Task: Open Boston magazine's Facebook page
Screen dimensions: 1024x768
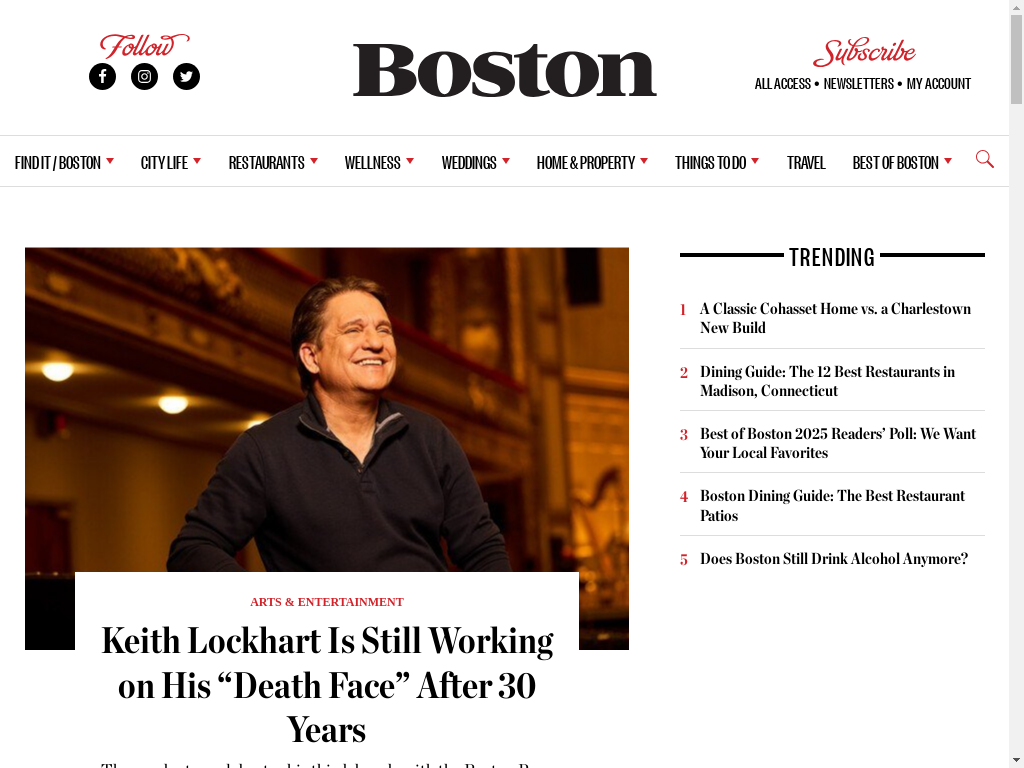Action: point(103,76)
